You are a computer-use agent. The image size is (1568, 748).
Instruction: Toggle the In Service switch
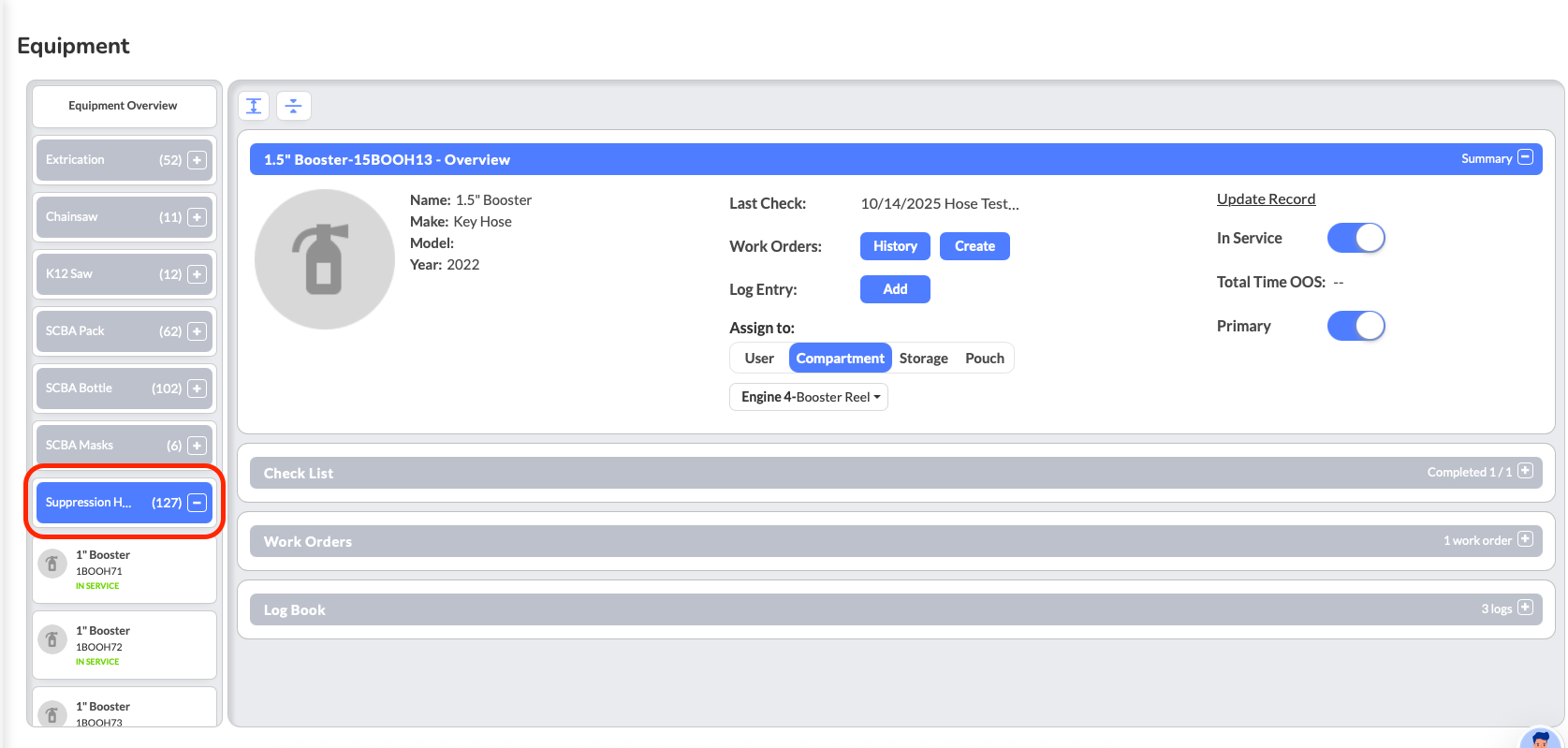coord(1356,238)
